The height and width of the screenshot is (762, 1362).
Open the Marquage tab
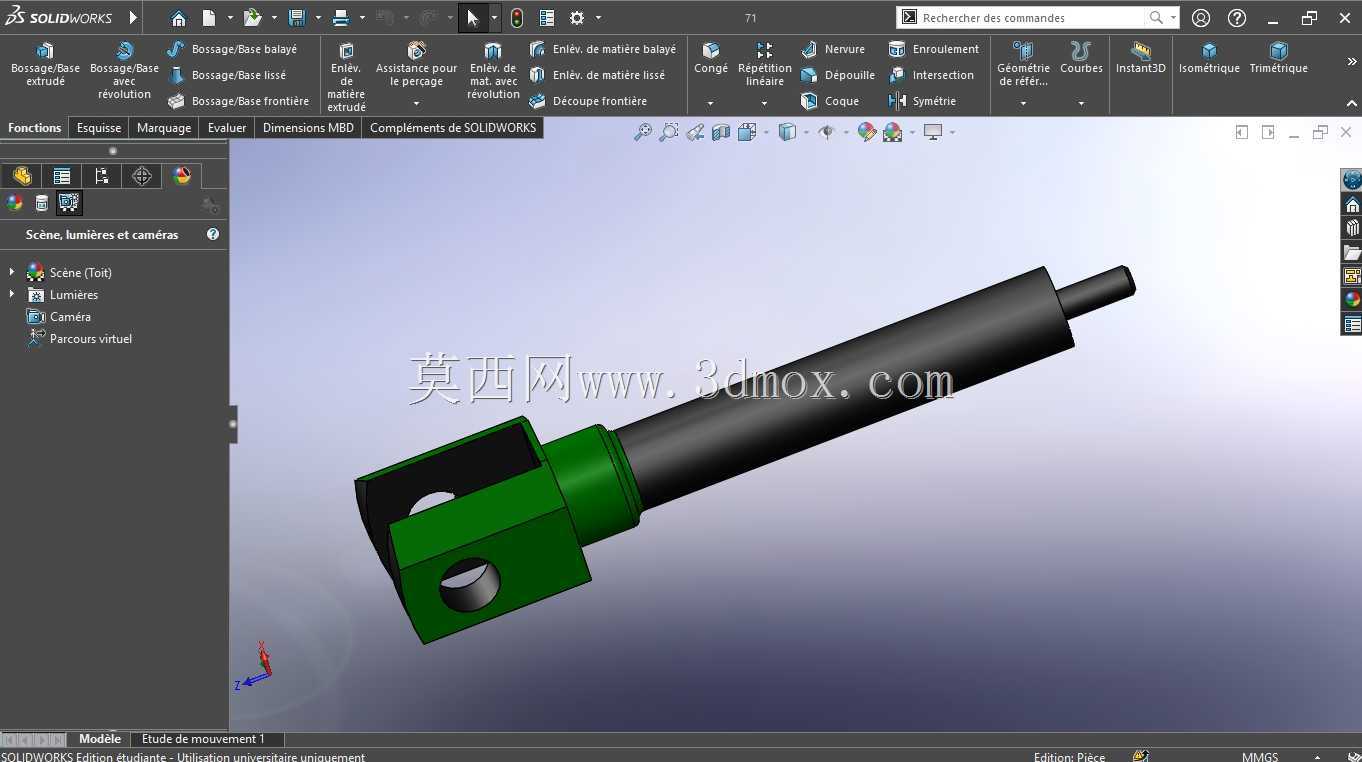click(164, 128)
